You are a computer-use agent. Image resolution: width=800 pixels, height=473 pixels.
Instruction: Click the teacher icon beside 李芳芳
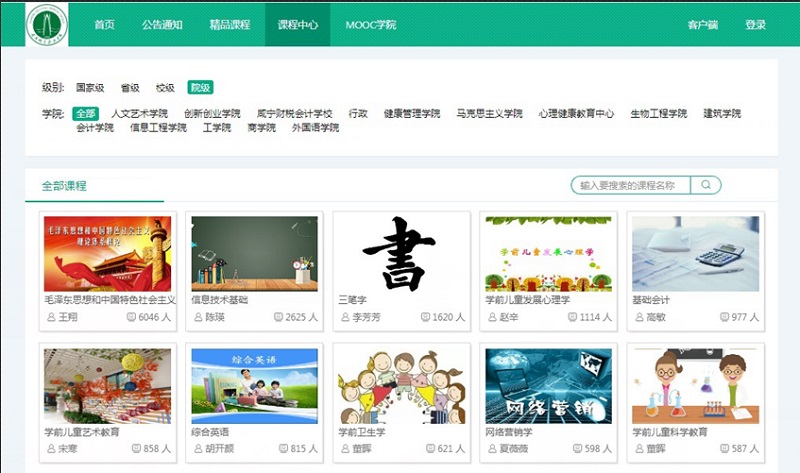pyautogui.click(x=345, y=318)
